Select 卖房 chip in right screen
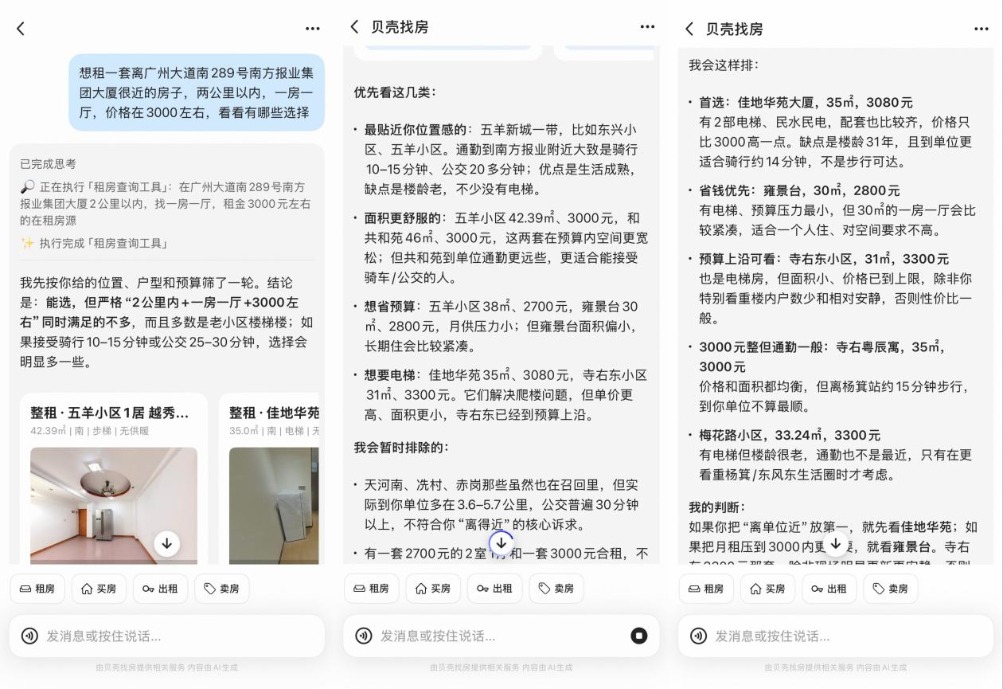This screenshot has width=1003, height=689. point(890,589)
